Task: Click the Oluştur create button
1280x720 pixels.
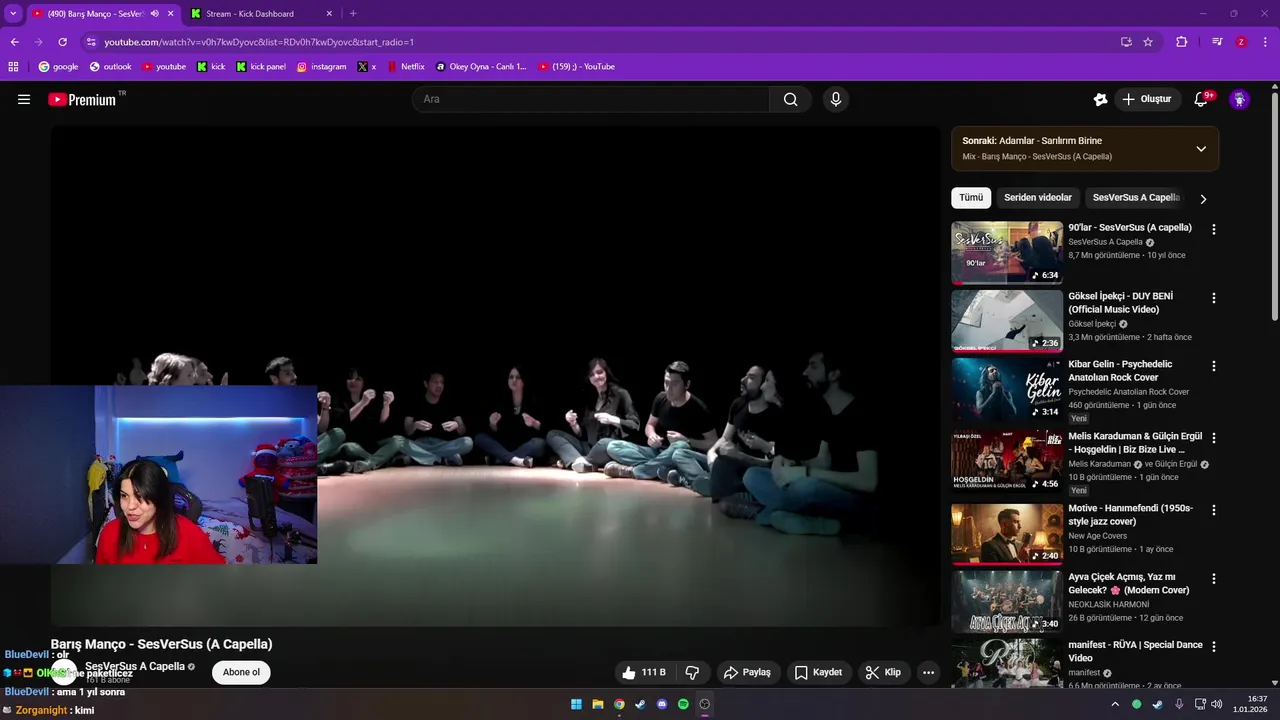Action: pyautogui.click(x=1146, y=99)
